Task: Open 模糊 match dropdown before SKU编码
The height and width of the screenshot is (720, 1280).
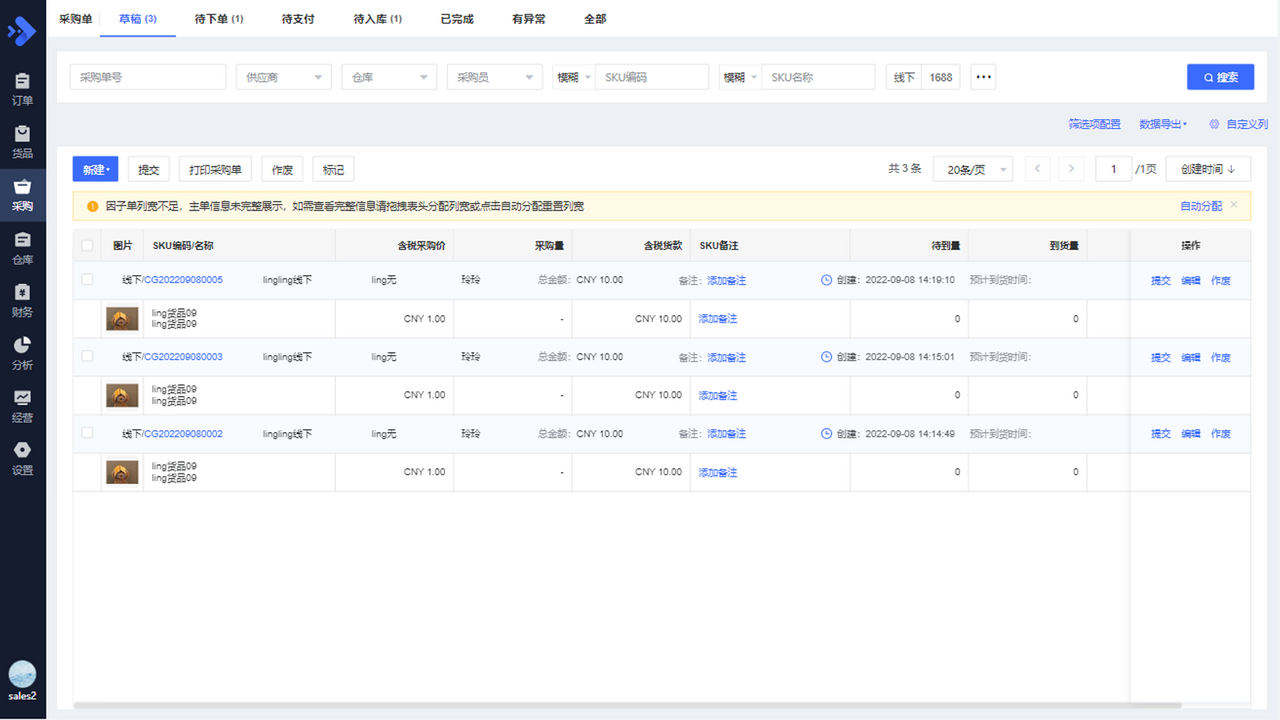Action: (x=574, y=77)
